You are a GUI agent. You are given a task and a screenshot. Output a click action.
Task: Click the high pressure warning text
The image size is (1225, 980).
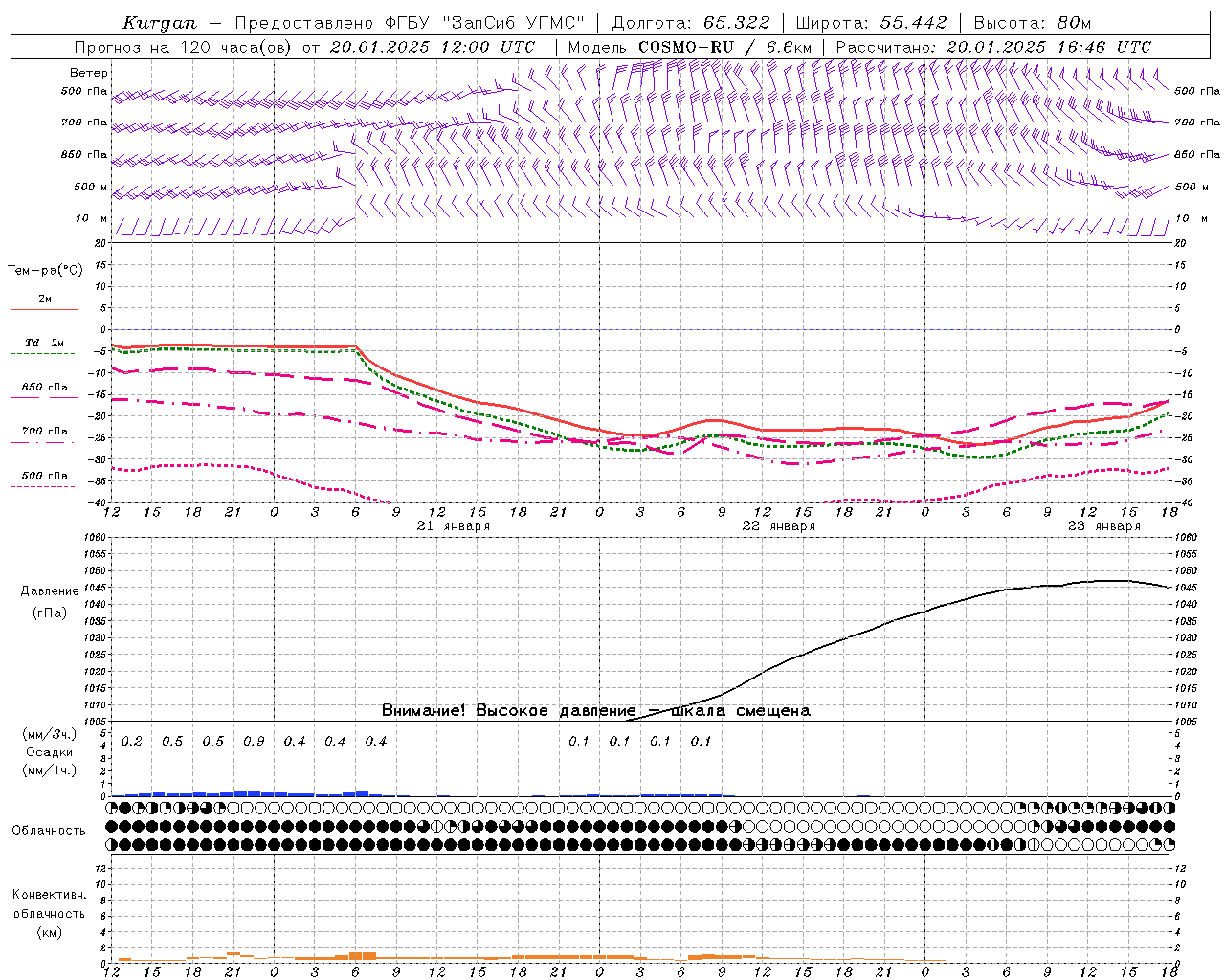(x=595, y=711)
